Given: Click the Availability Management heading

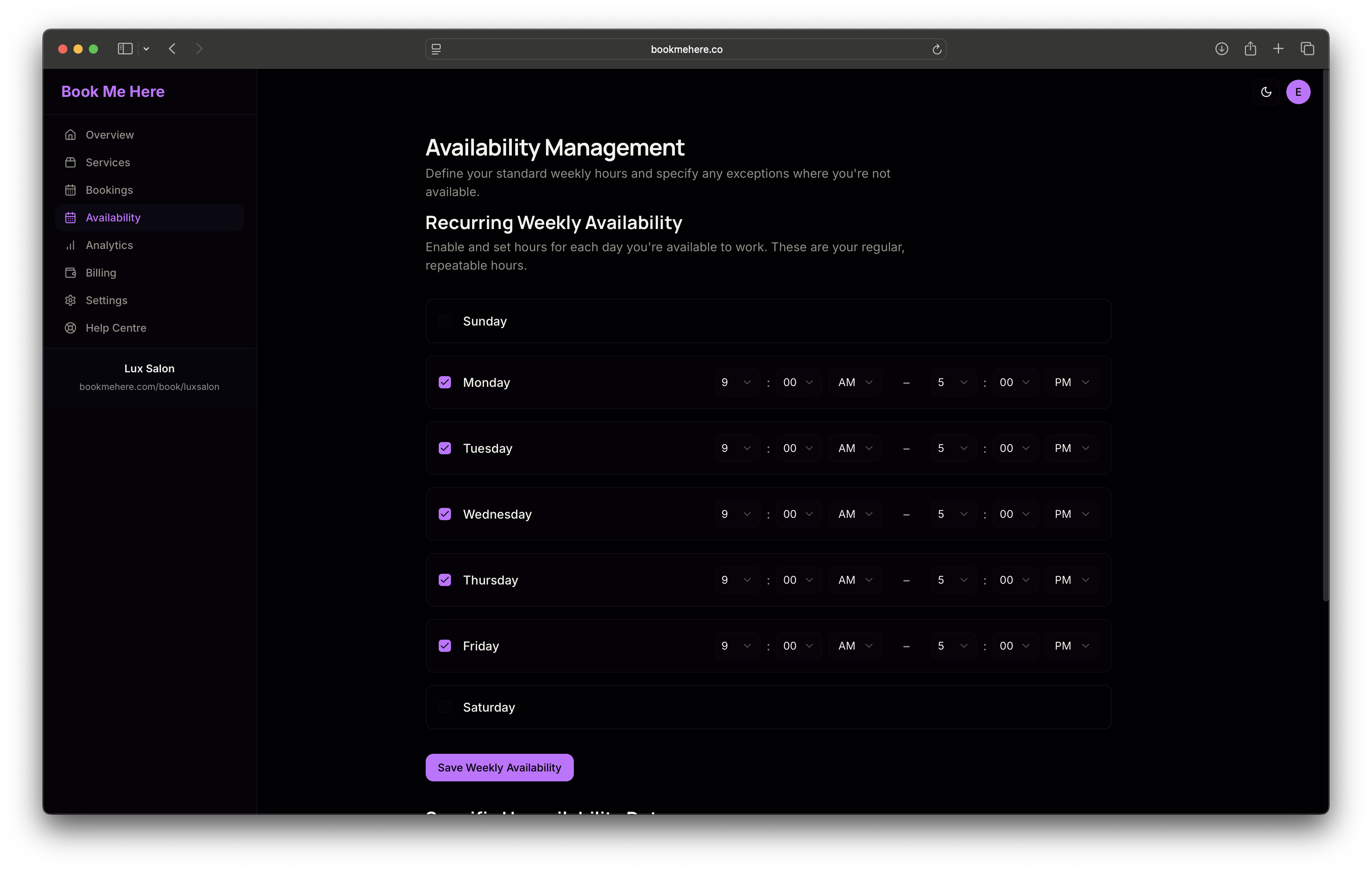Looking at the screenshot, I should (x=555, y=147).
